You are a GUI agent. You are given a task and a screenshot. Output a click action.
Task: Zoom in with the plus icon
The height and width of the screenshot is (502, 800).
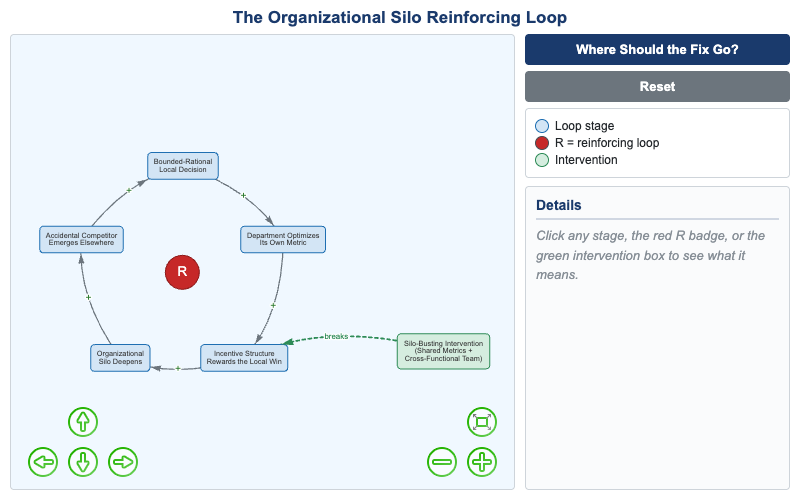coord(482,462)
